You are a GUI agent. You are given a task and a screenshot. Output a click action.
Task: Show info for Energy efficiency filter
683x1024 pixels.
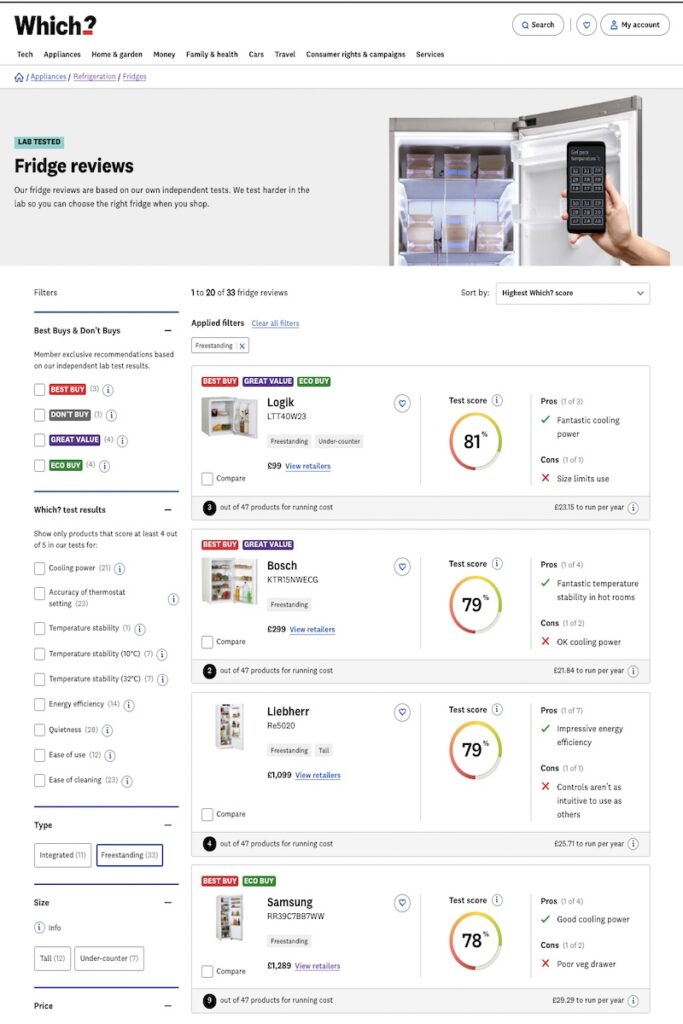(129, 705)
